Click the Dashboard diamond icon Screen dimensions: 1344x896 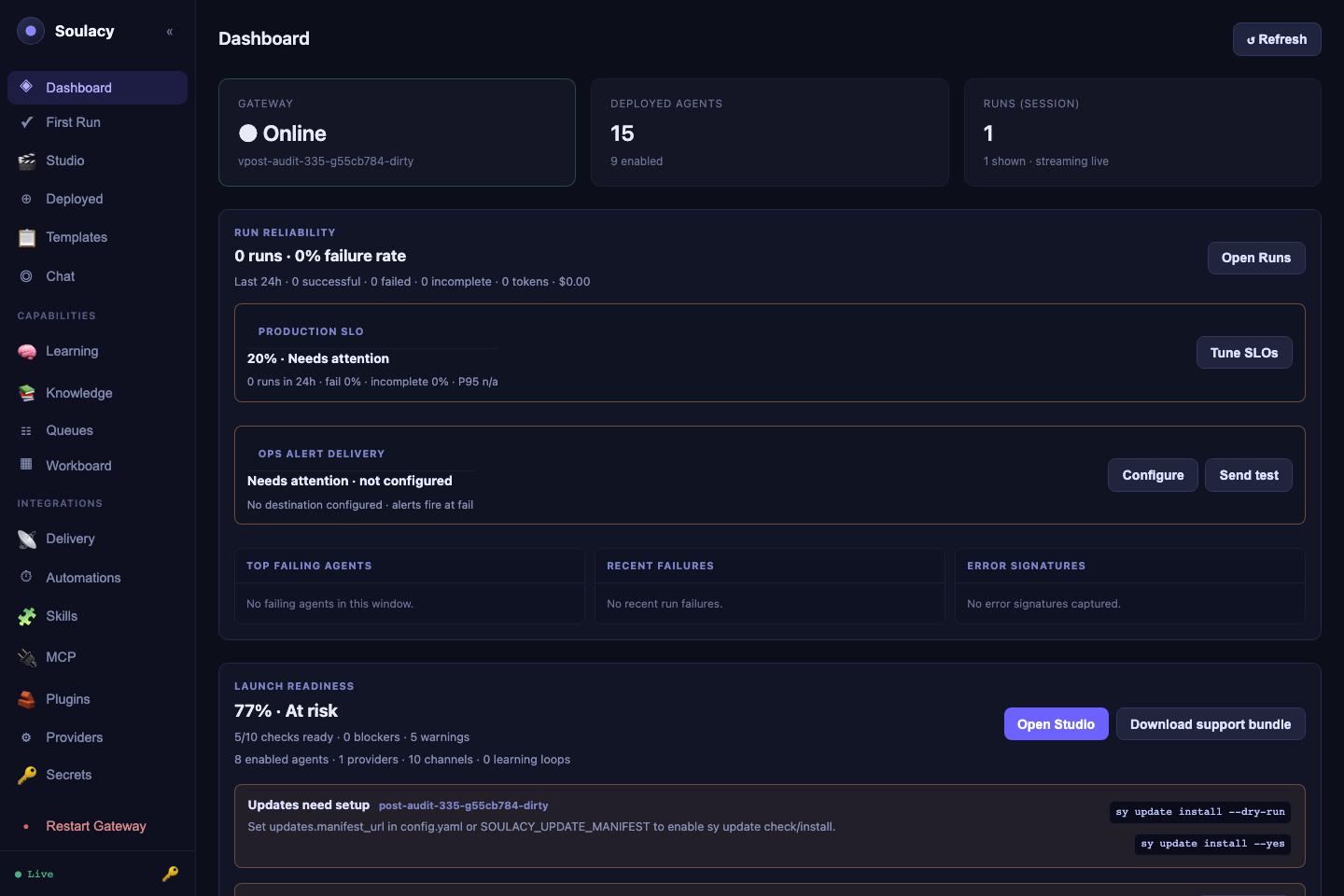click(26, 87)
